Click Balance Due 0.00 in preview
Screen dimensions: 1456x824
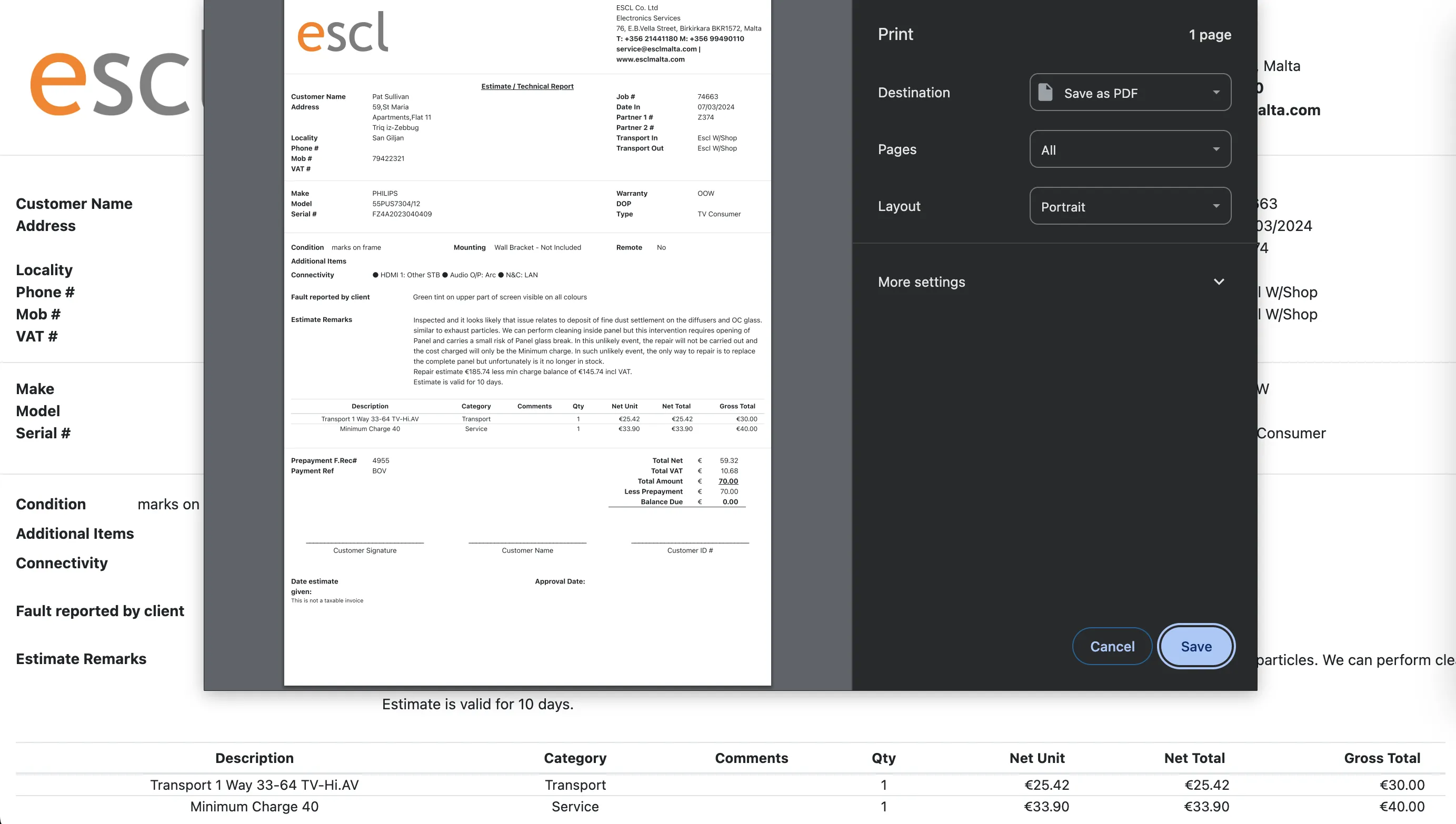click(x=730, y=501)
